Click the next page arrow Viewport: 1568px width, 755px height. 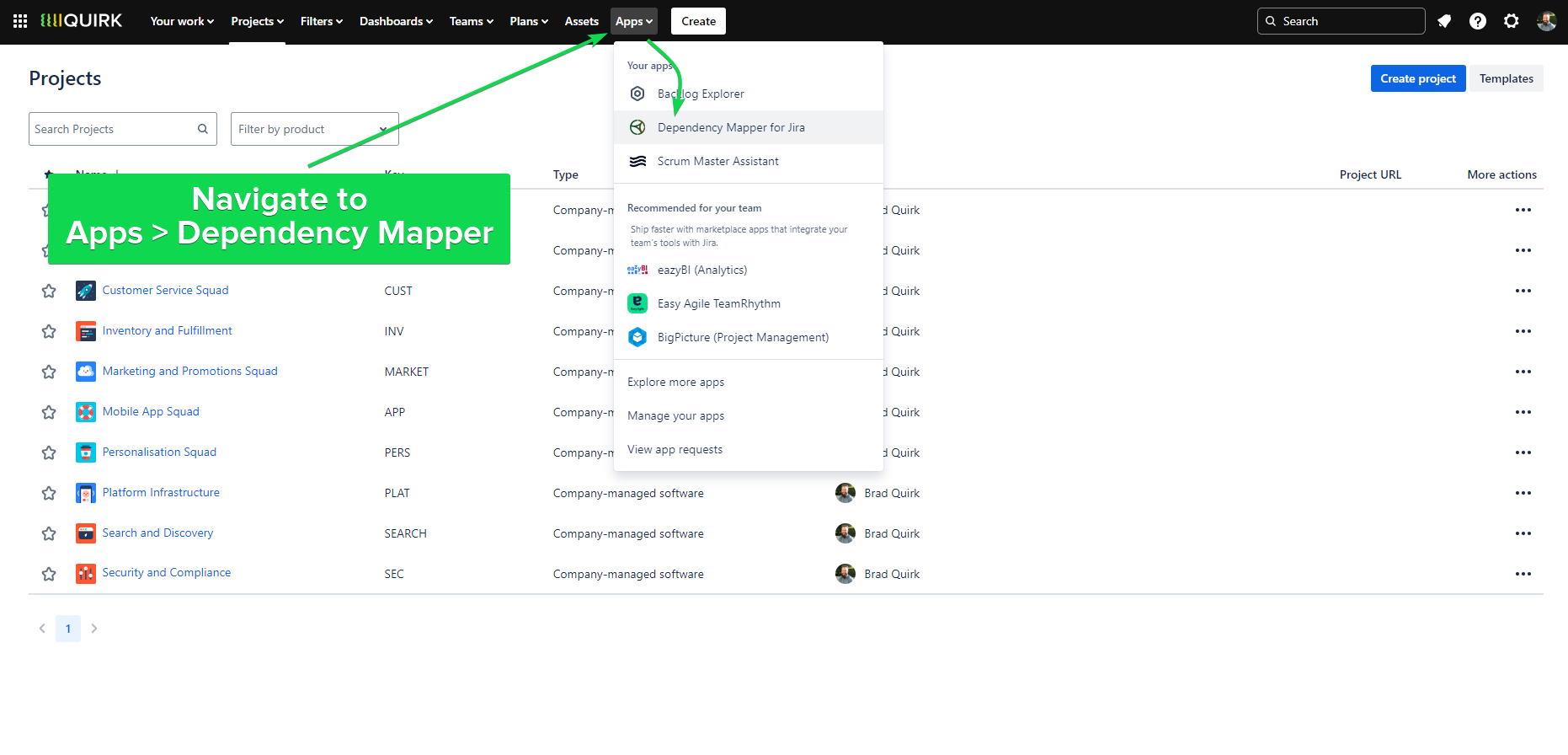point(94,629)
